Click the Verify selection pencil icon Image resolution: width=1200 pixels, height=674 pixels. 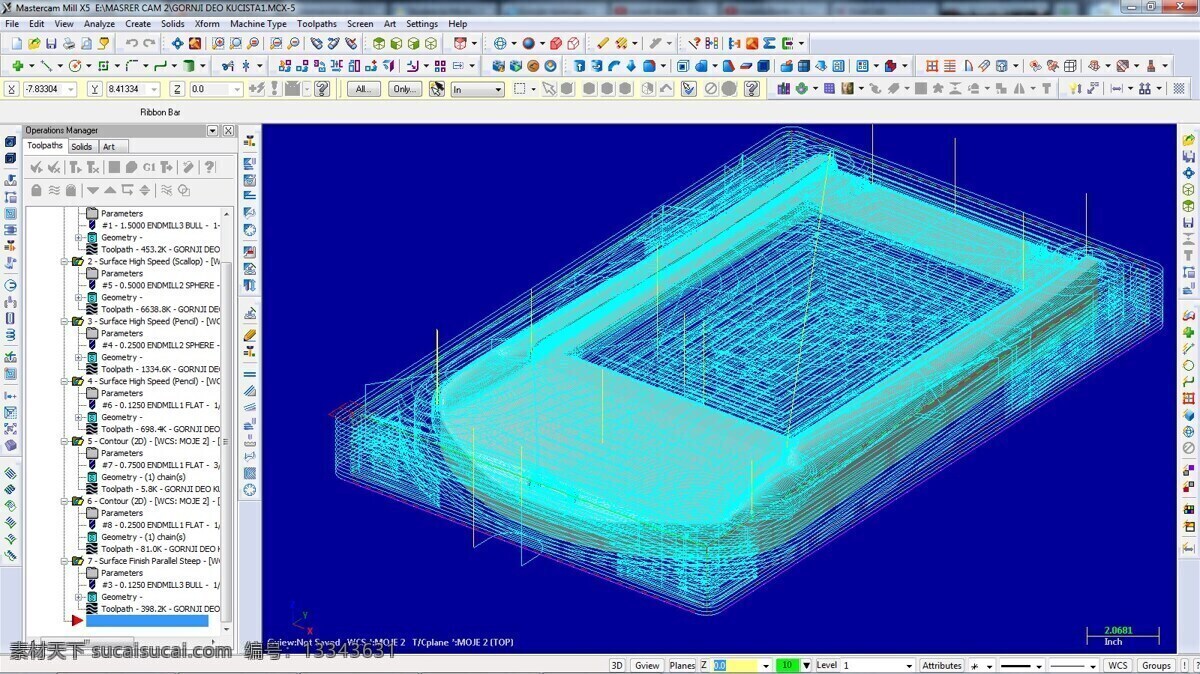(x=688, y=89)
